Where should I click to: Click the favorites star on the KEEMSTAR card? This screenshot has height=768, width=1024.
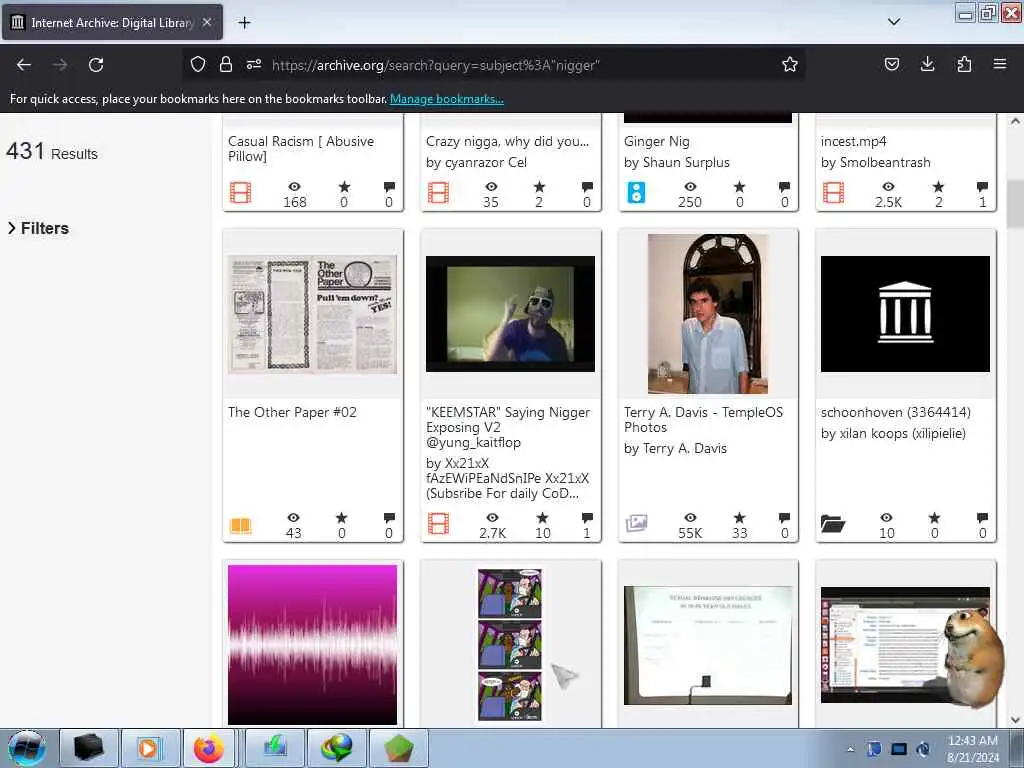click(x=542, y=517)
